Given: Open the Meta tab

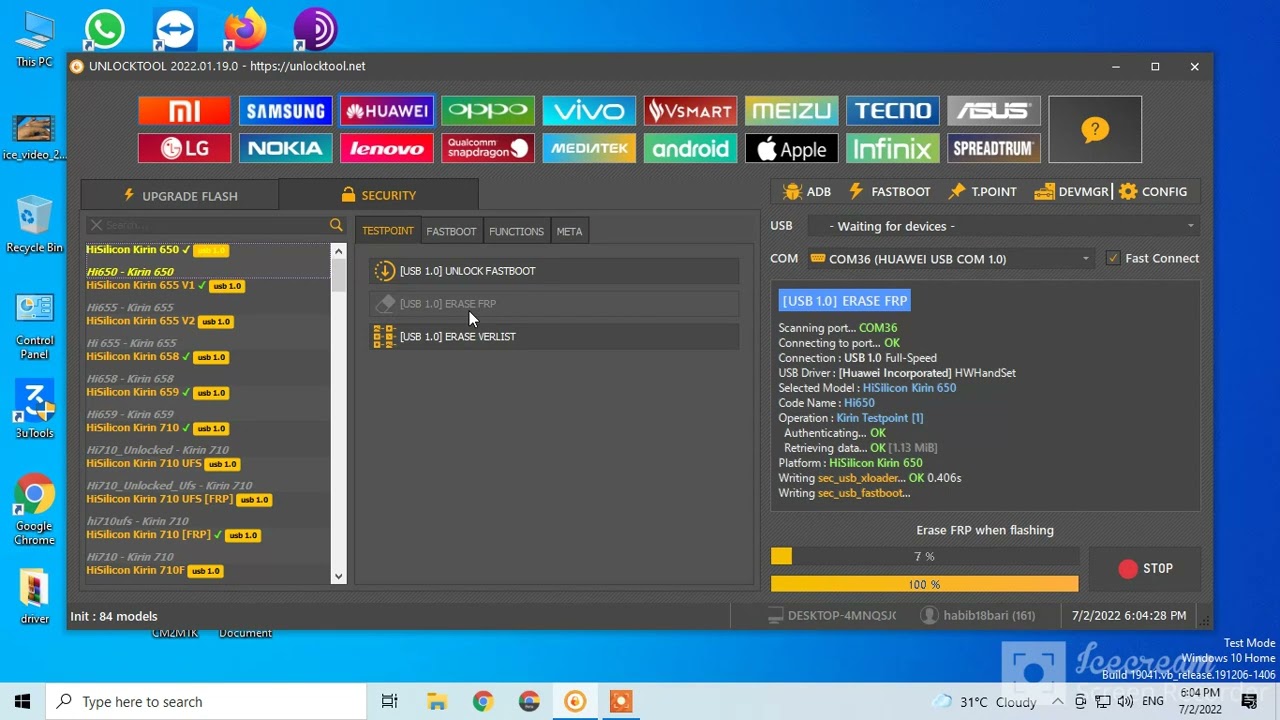Looking at the screenshot, I should (x=569, y=231).
